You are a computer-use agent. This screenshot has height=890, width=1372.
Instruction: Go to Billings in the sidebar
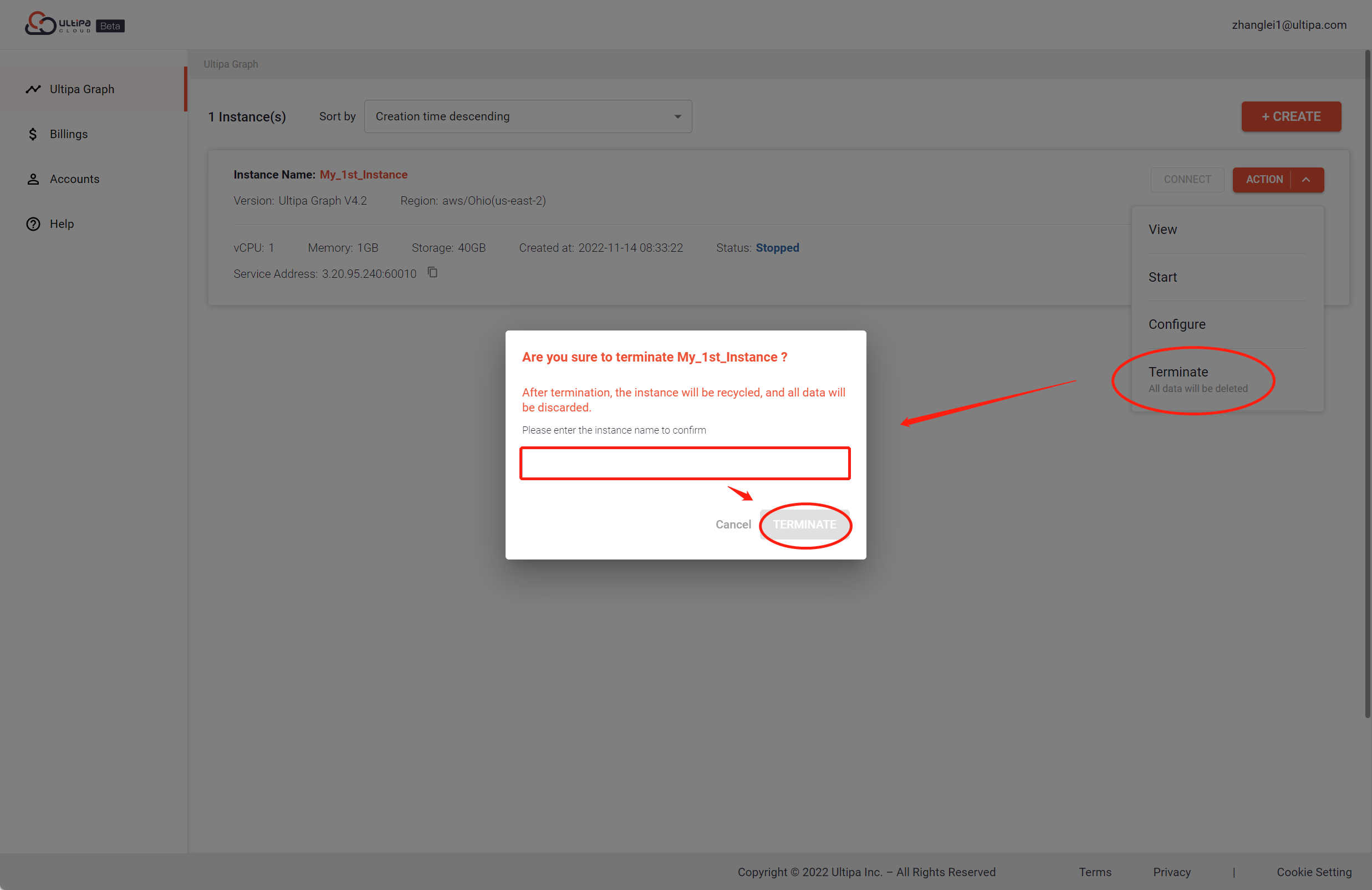(x=93, y=134)
